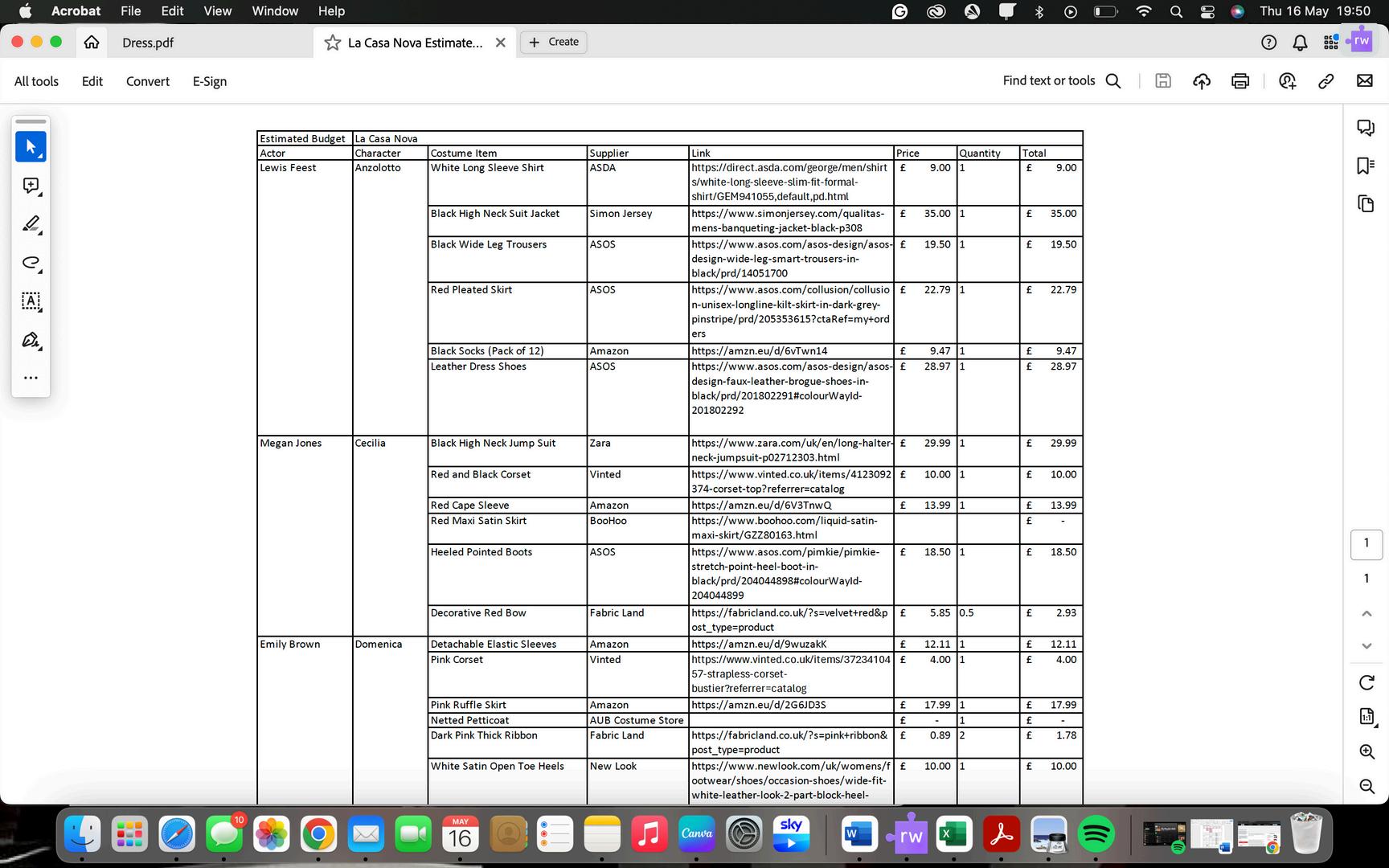
Task: Select the Draw freehand lasso tool
Action: (x=31, y=263)
